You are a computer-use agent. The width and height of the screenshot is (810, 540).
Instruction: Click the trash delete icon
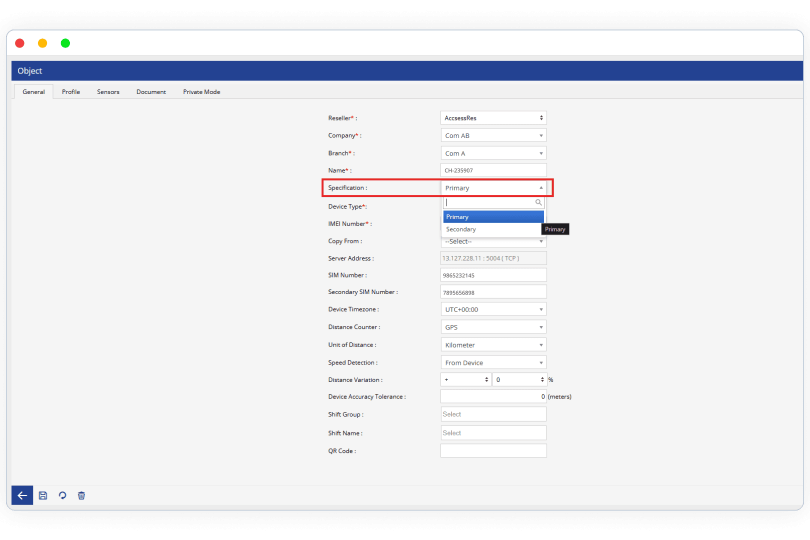[81, 495]
